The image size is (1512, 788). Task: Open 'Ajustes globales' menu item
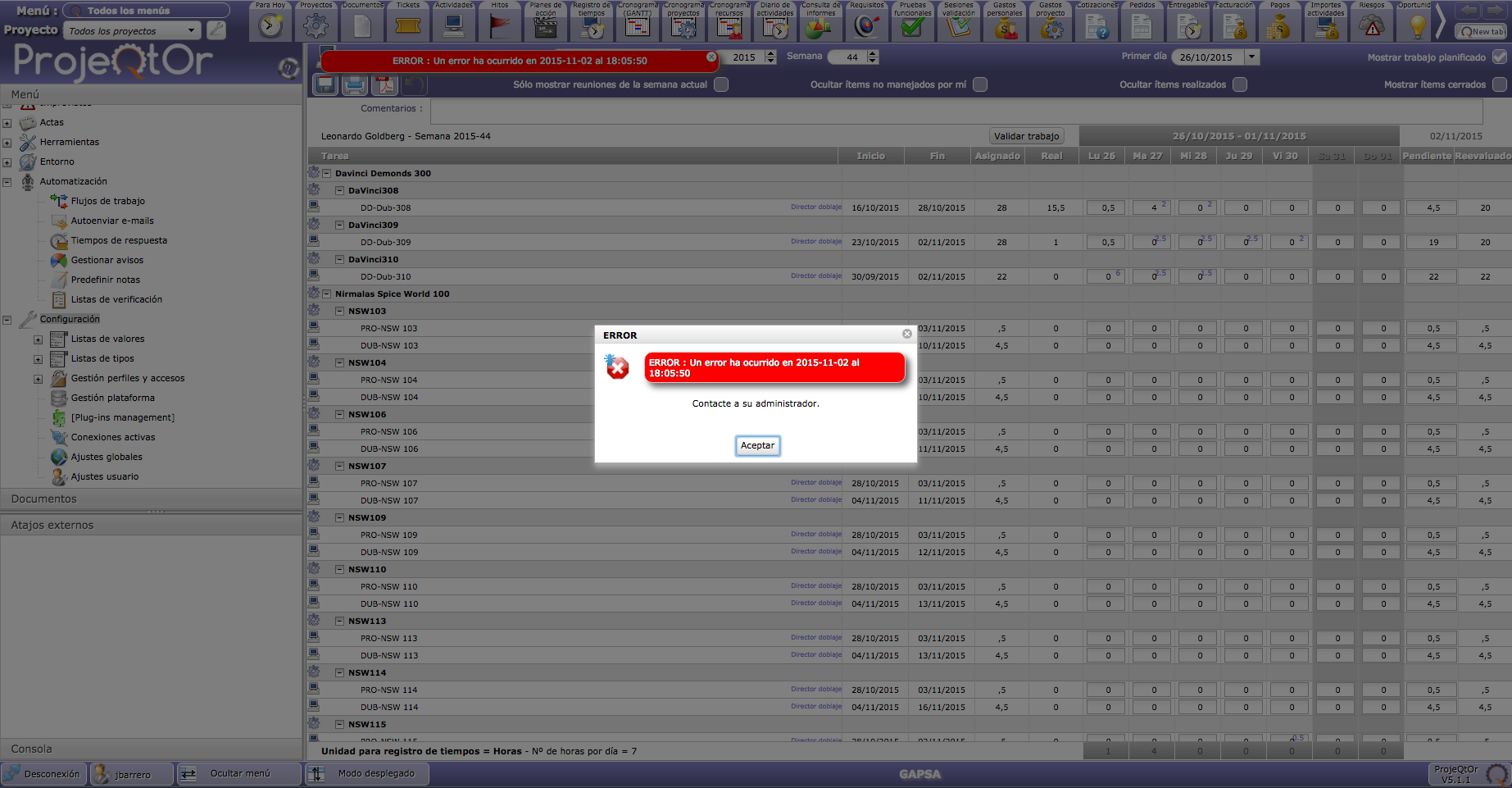point(107,457)
